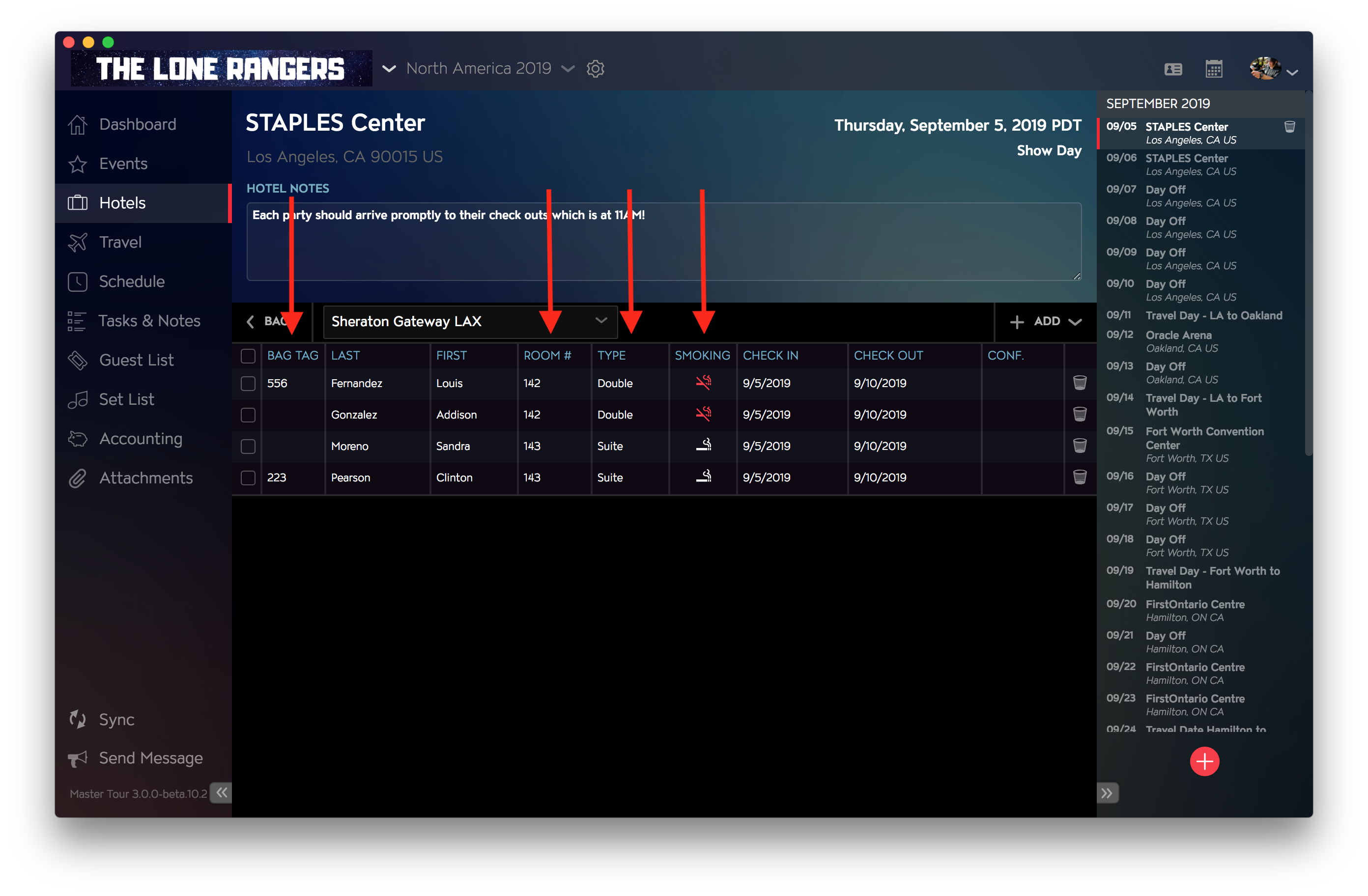The height and width of the screenshot is (896, 1368).
Task: Check the Moreno row checkbox
Action: pyautogui.click(x=248, y=447)
